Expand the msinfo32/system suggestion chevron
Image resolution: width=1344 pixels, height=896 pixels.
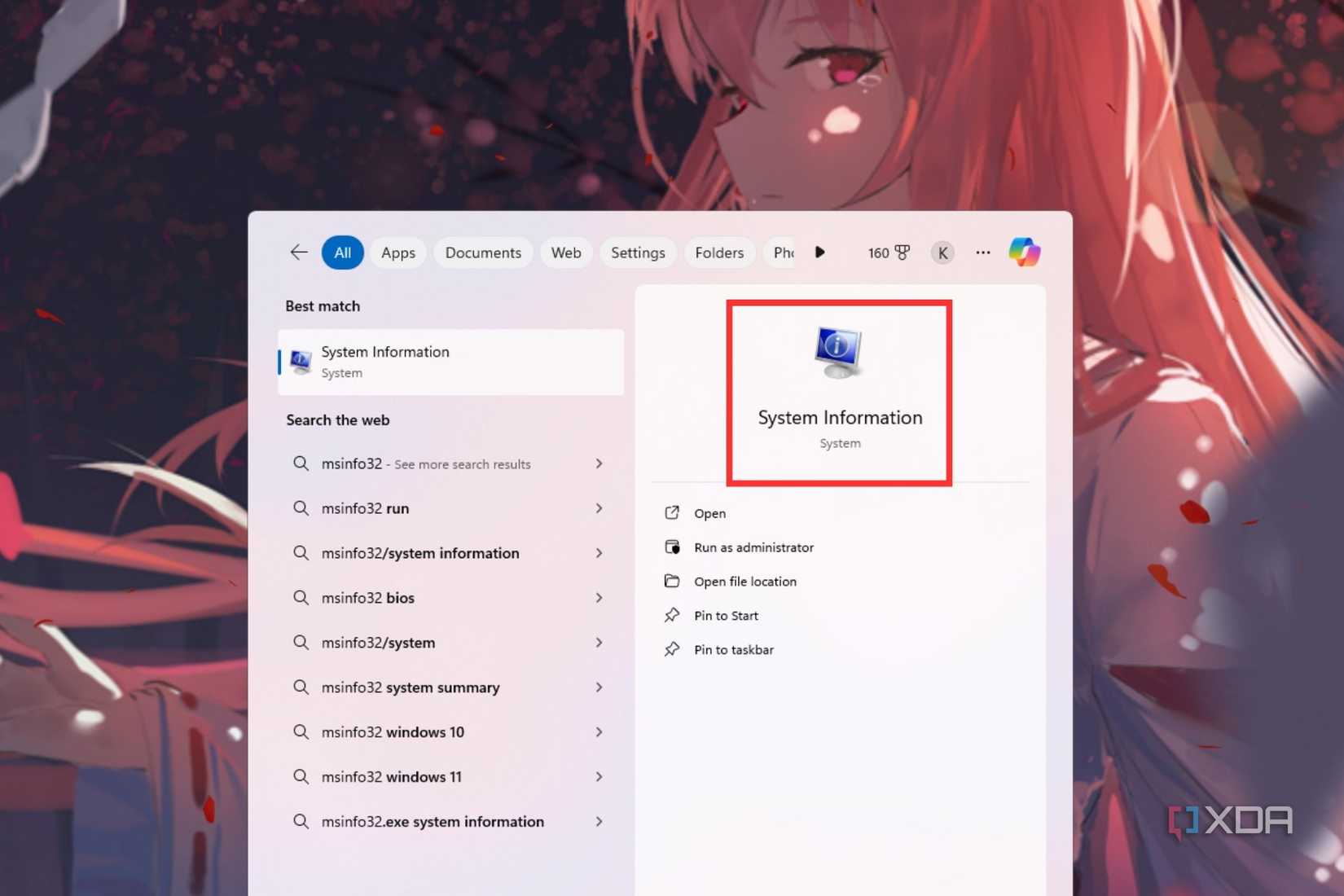599,643
